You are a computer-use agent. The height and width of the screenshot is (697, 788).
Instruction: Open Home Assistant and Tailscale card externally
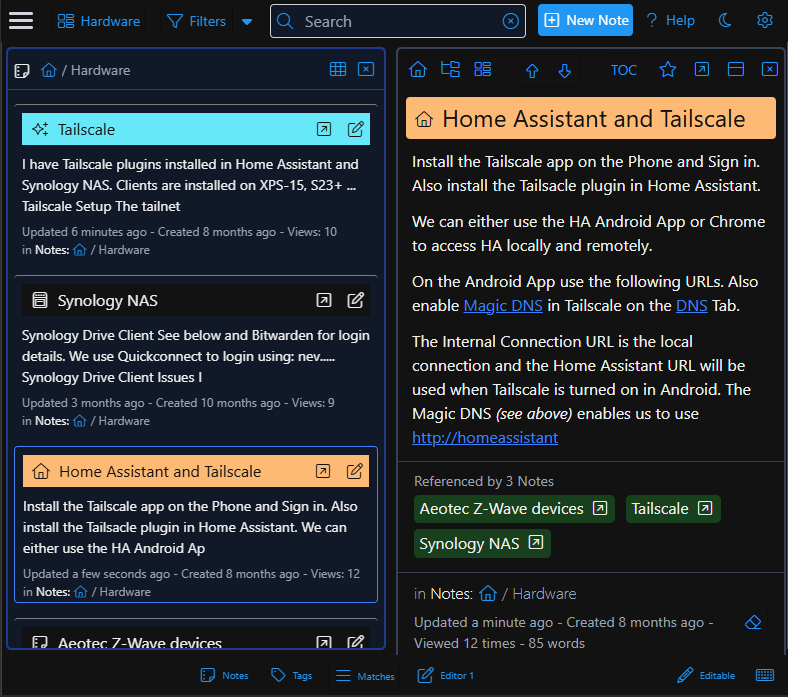point(323,471)
